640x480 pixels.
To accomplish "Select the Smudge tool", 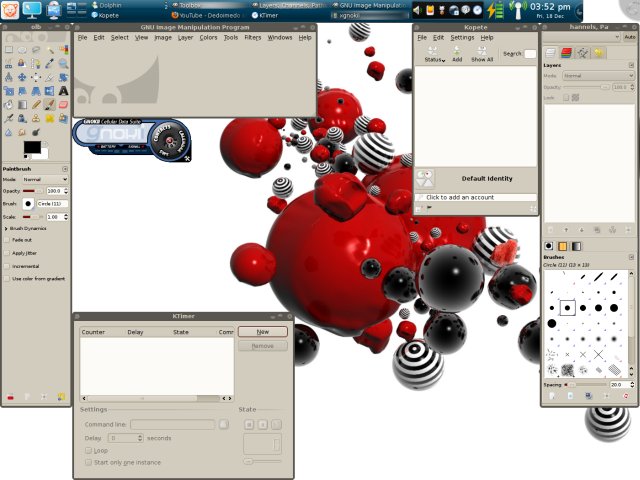I will (x=22, y=132).
